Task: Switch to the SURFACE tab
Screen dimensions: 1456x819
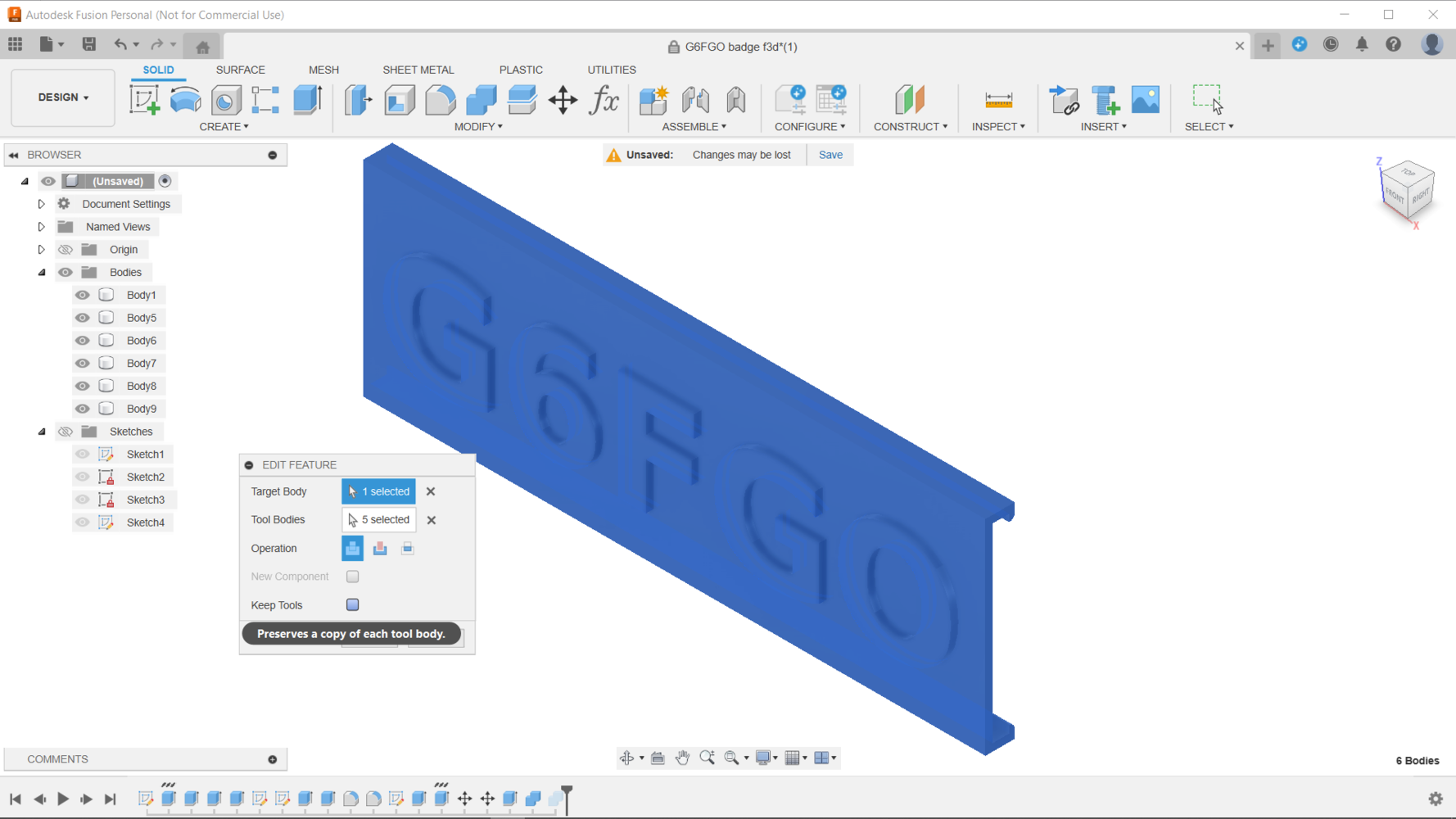Action: (x=240, y=70)
